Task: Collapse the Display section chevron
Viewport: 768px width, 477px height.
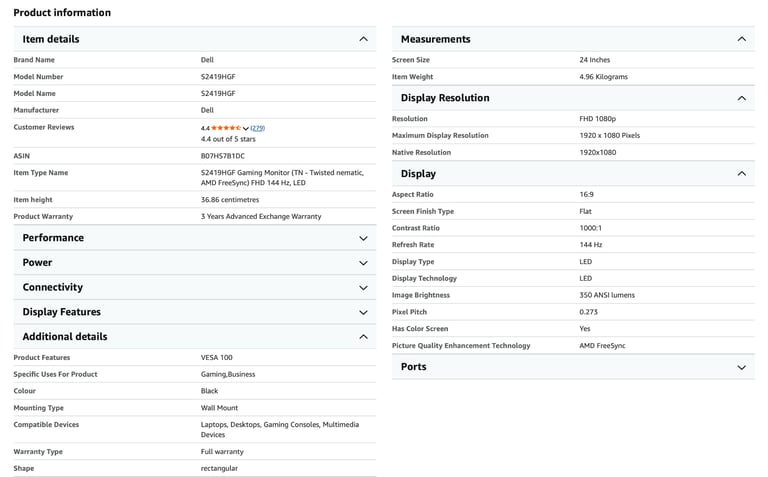Action: pos(742,174)
